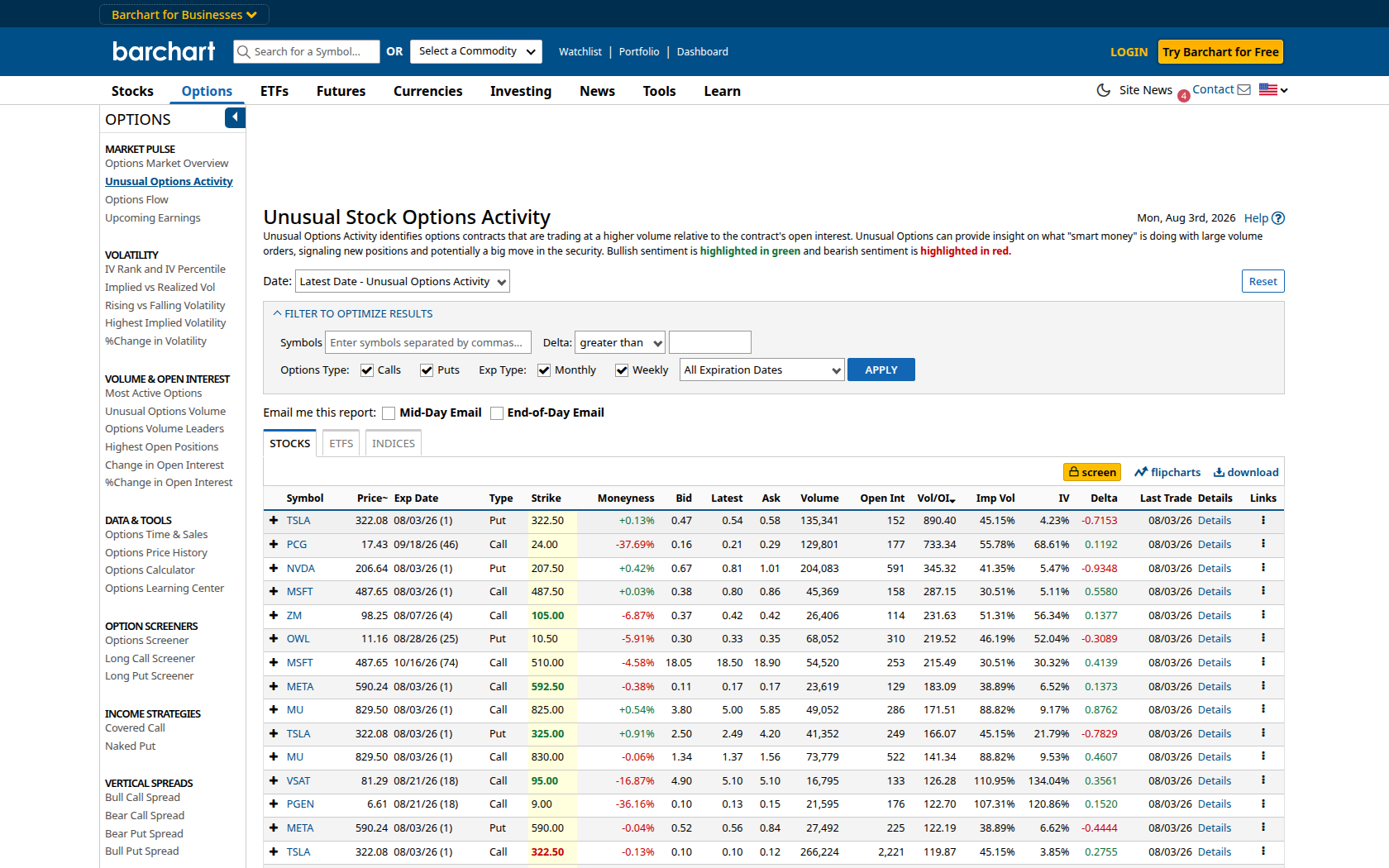Expand the OWL row plus icon
This screenshot has width=1389, height=868.
tap(274, 639)
